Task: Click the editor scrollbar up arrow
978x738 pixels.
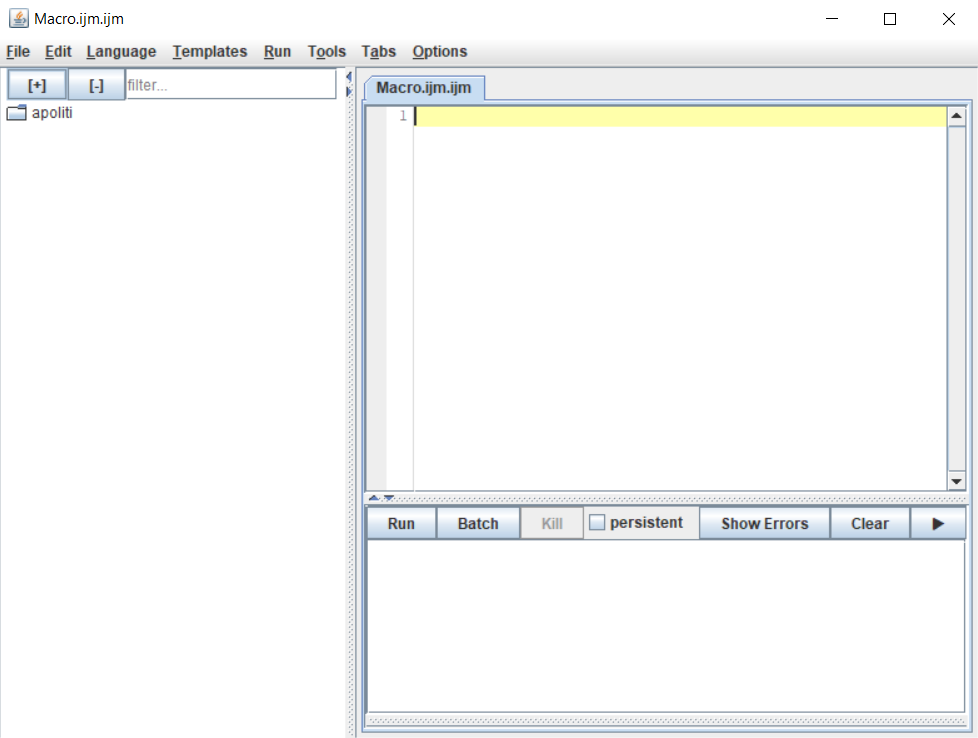Action: point(957,115)
